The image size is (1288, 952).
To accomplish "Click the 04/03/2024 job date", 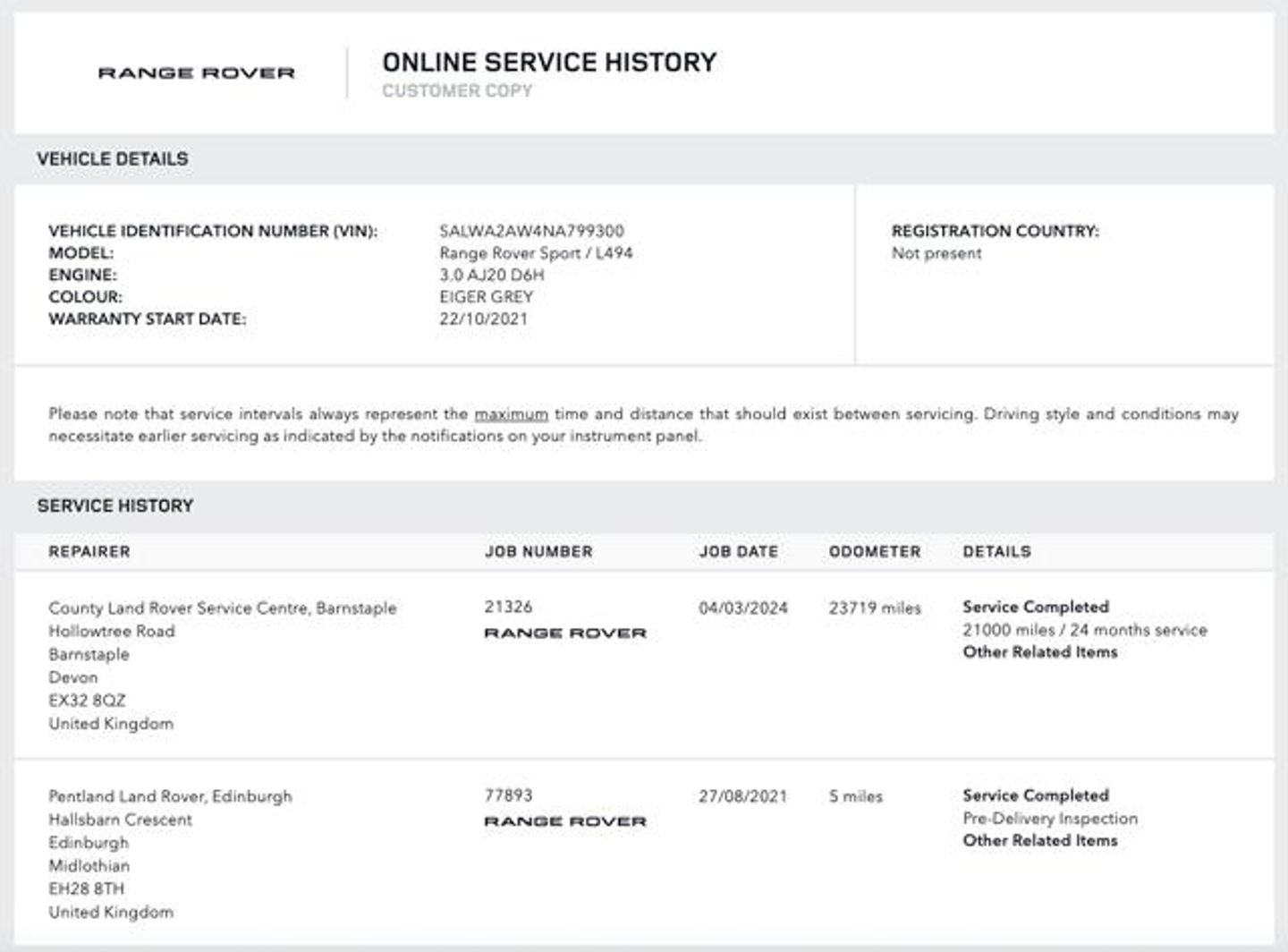I will coord(742,608).
